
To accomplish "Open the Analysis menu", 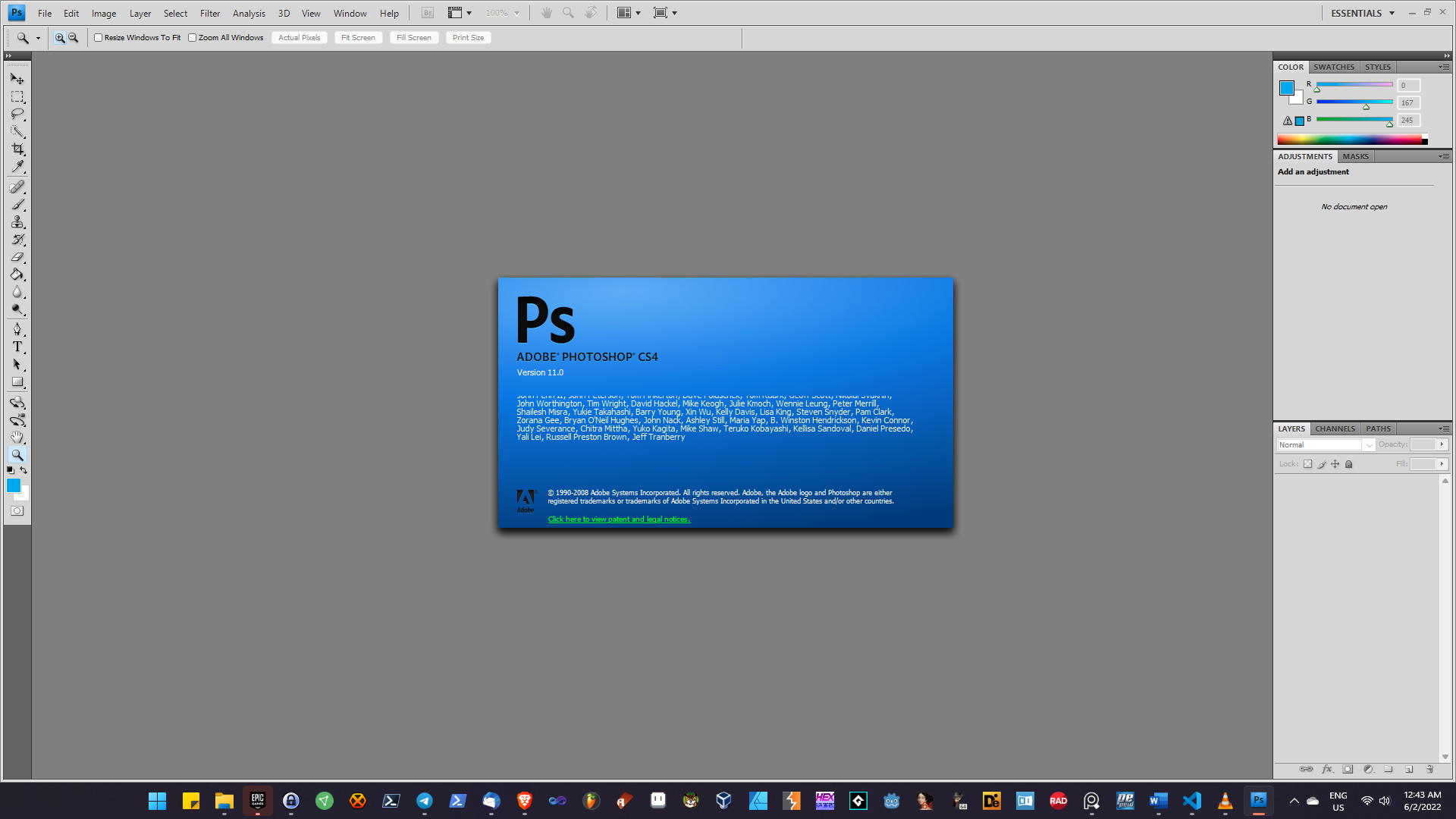I will click(249, 13).
